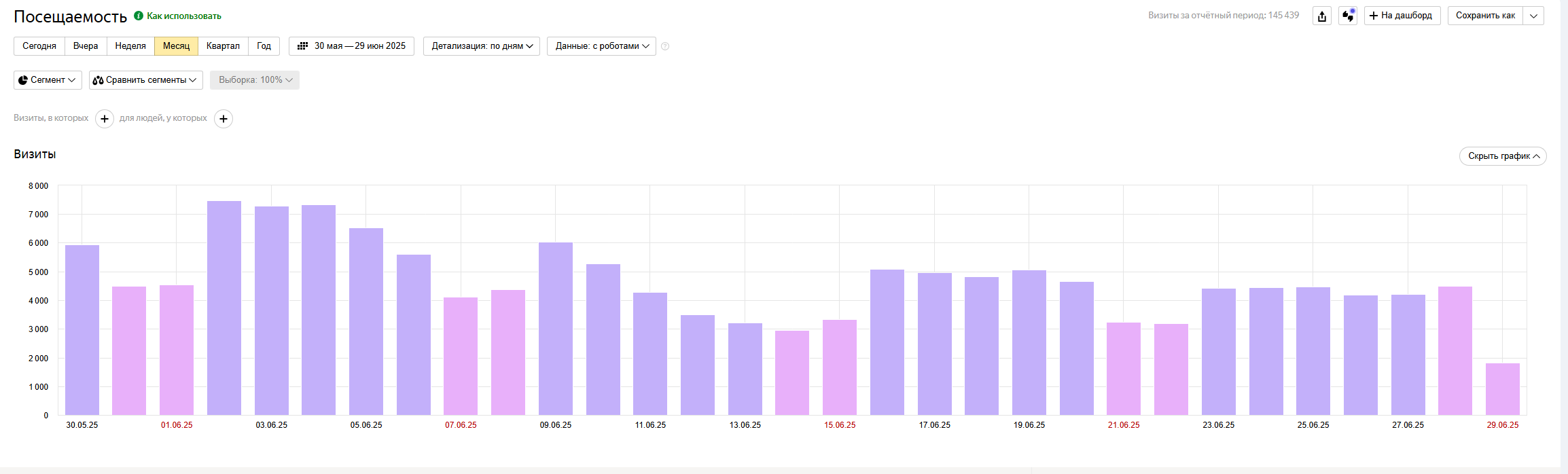
Task: Switch period to Сегодня
Action: pos(39,46)
